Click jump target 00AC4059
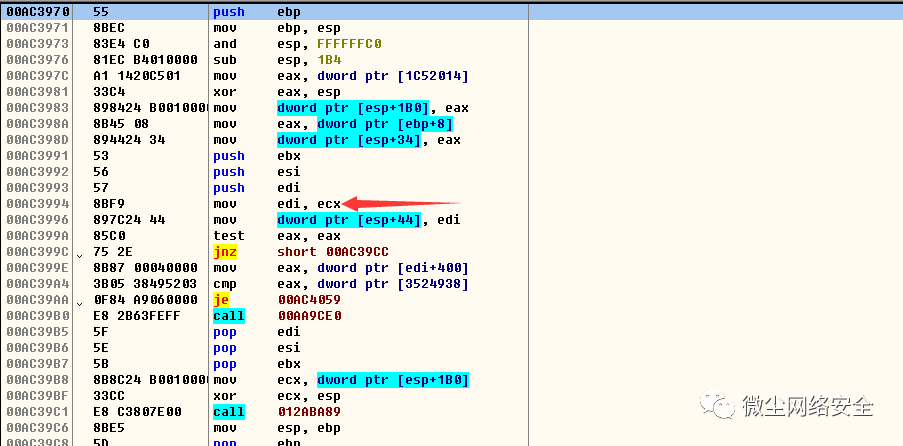Screen dimensions: 903x446 tap(309, 300)
